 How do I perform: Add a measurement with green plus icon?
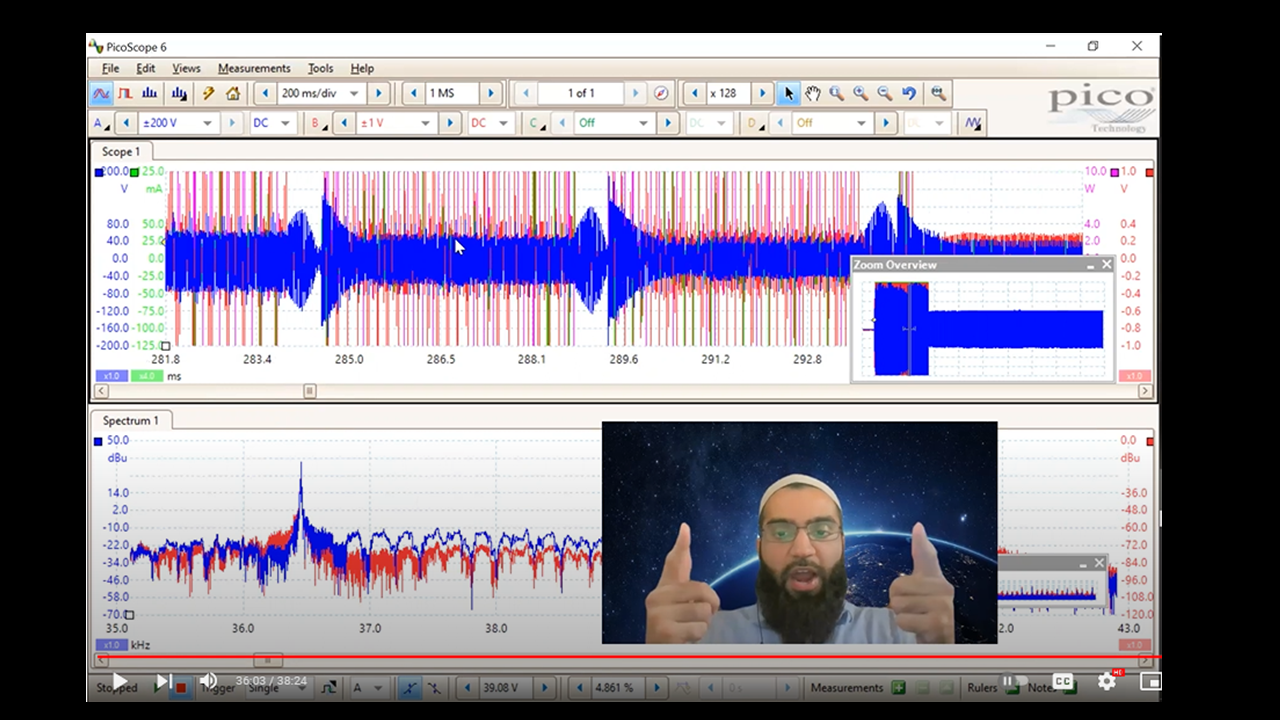(x=898, y=688)
